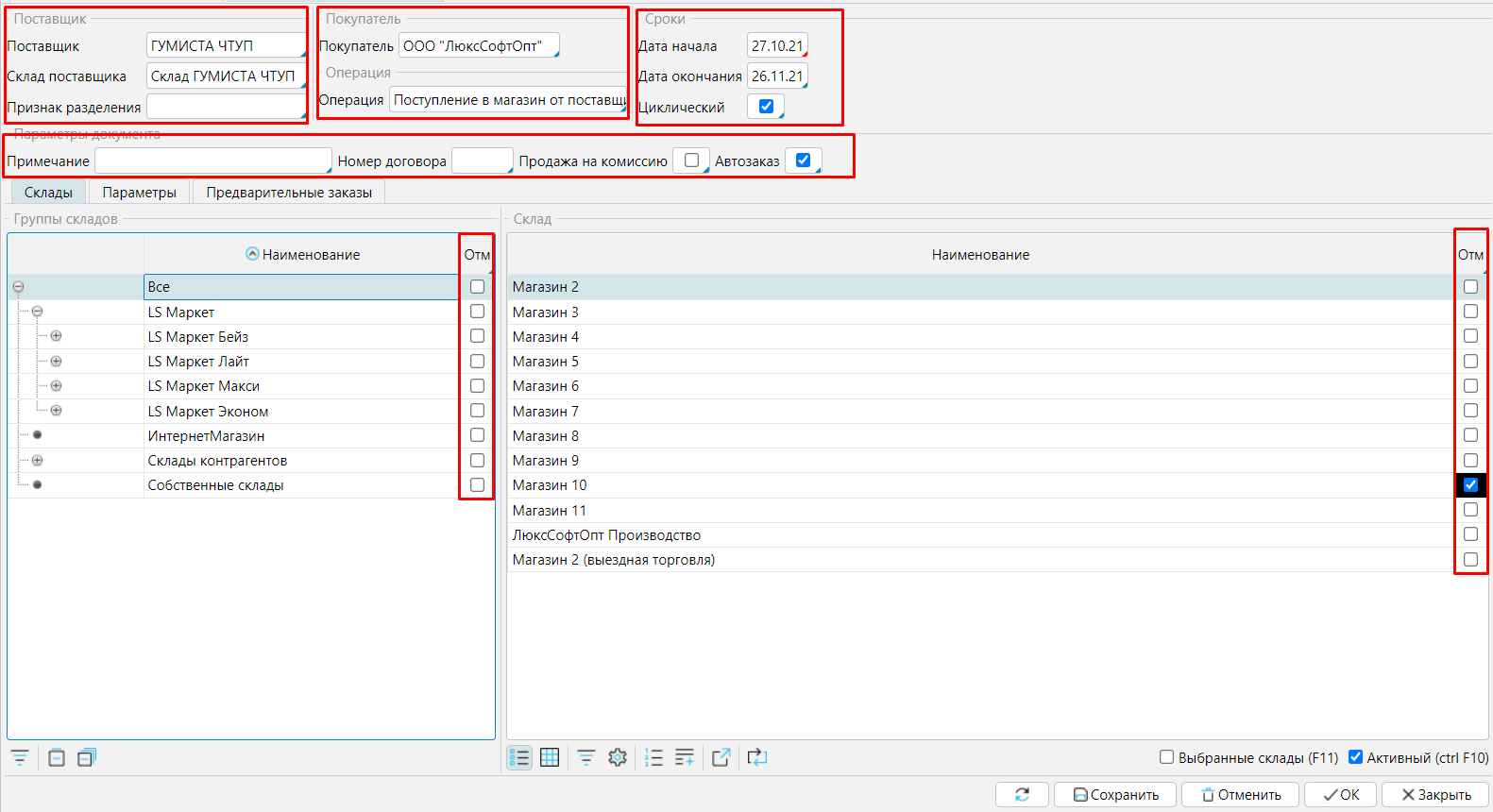This screenshot has height=812, width=1493.
Task: Switch to Предварительные заказы tab
Action: (289, 193)
